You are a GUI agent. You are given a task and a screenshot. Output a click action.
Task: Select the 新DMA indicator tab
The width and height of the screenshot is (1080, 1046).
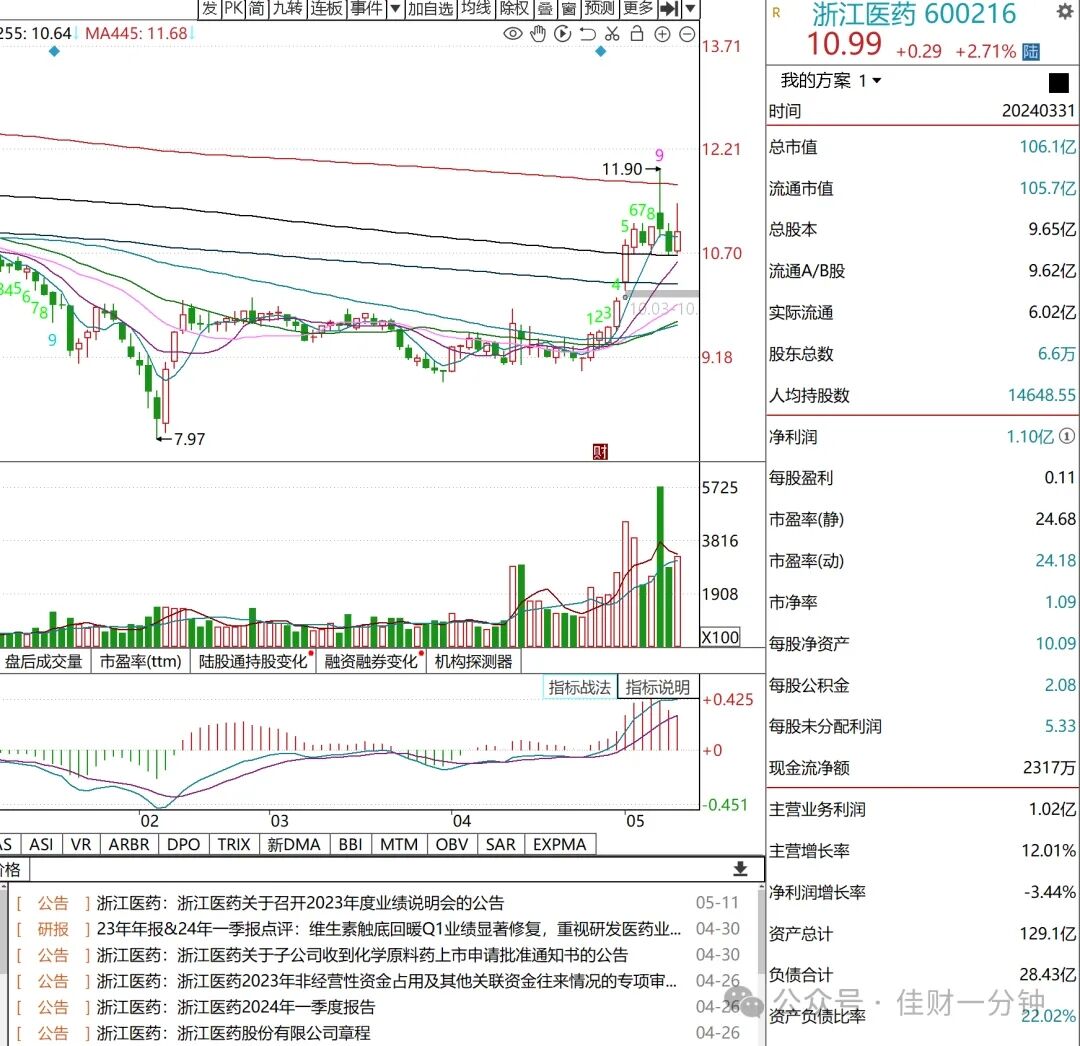294,844
